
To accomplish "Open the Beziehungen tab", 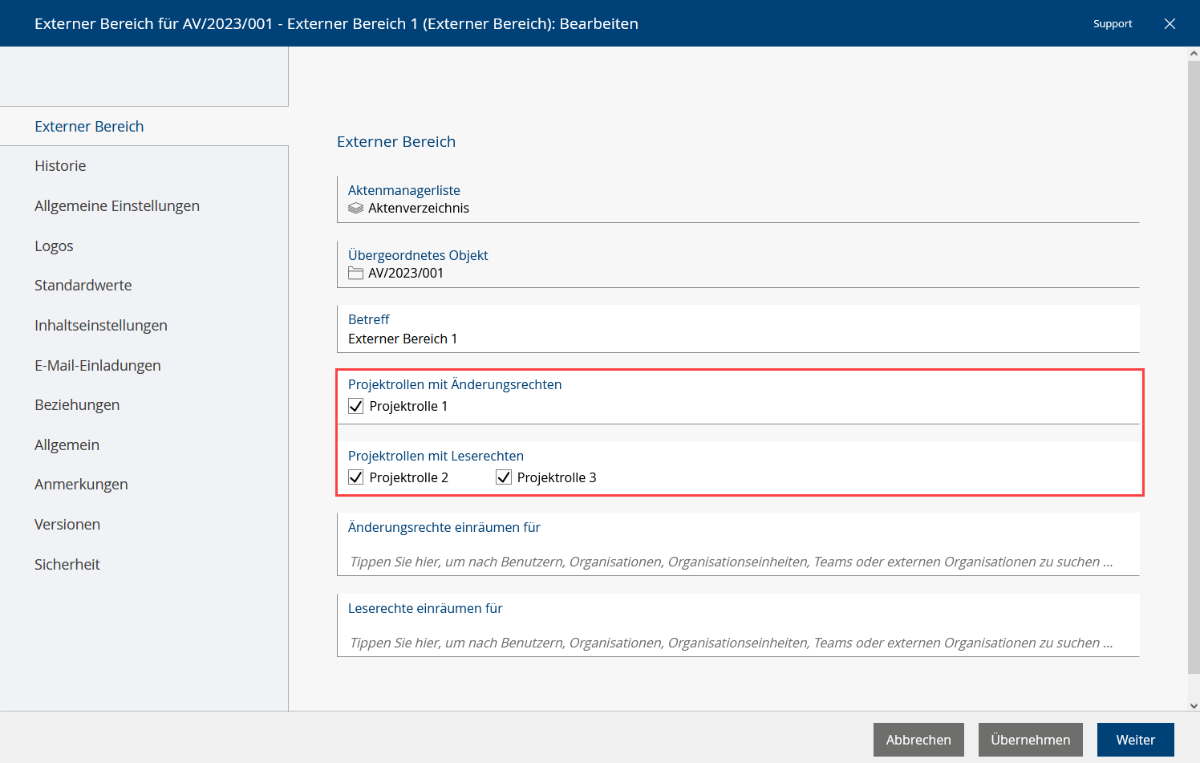I will 144,405.
